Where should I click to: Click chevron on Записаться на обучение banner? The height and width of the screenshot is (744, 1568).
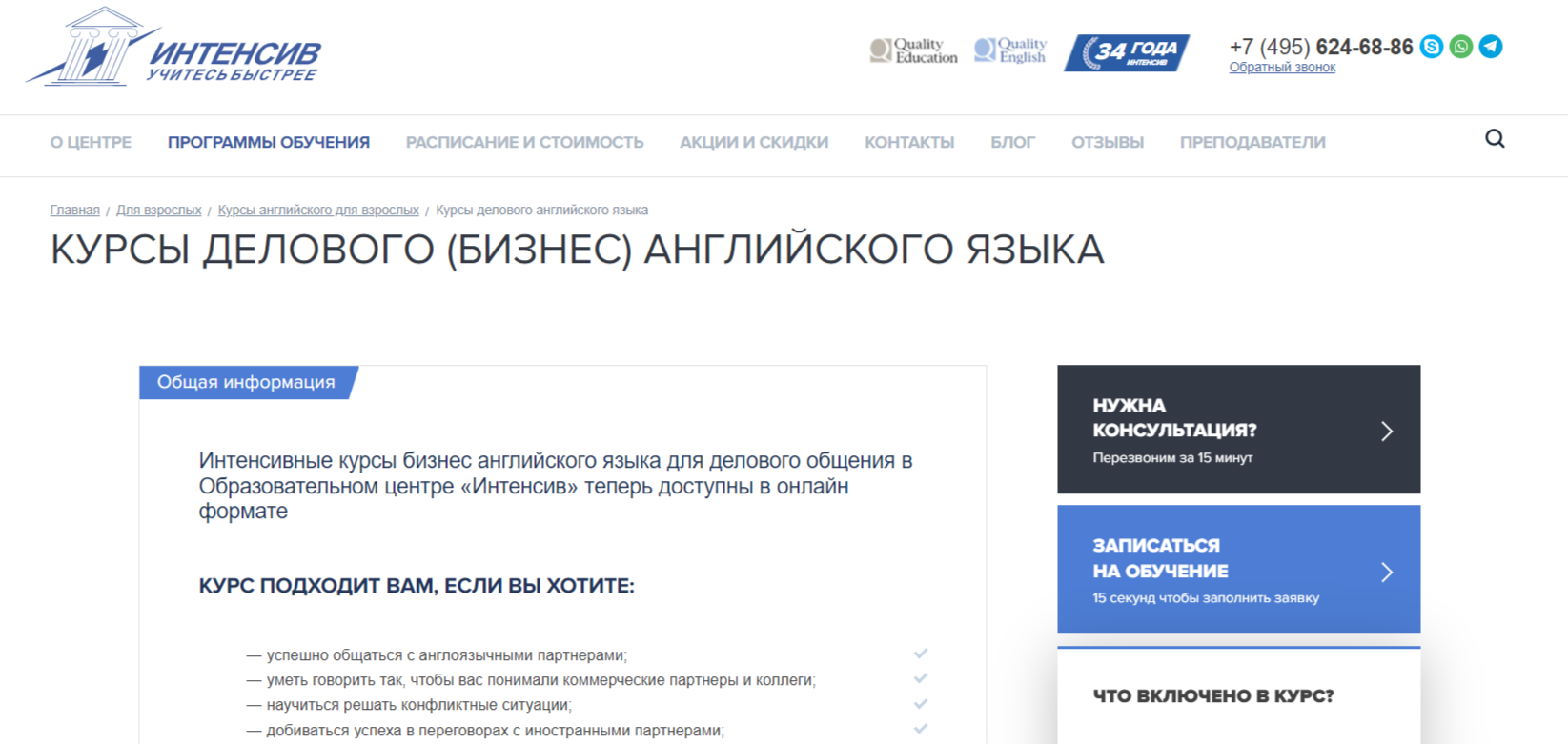pos(1387,572)
